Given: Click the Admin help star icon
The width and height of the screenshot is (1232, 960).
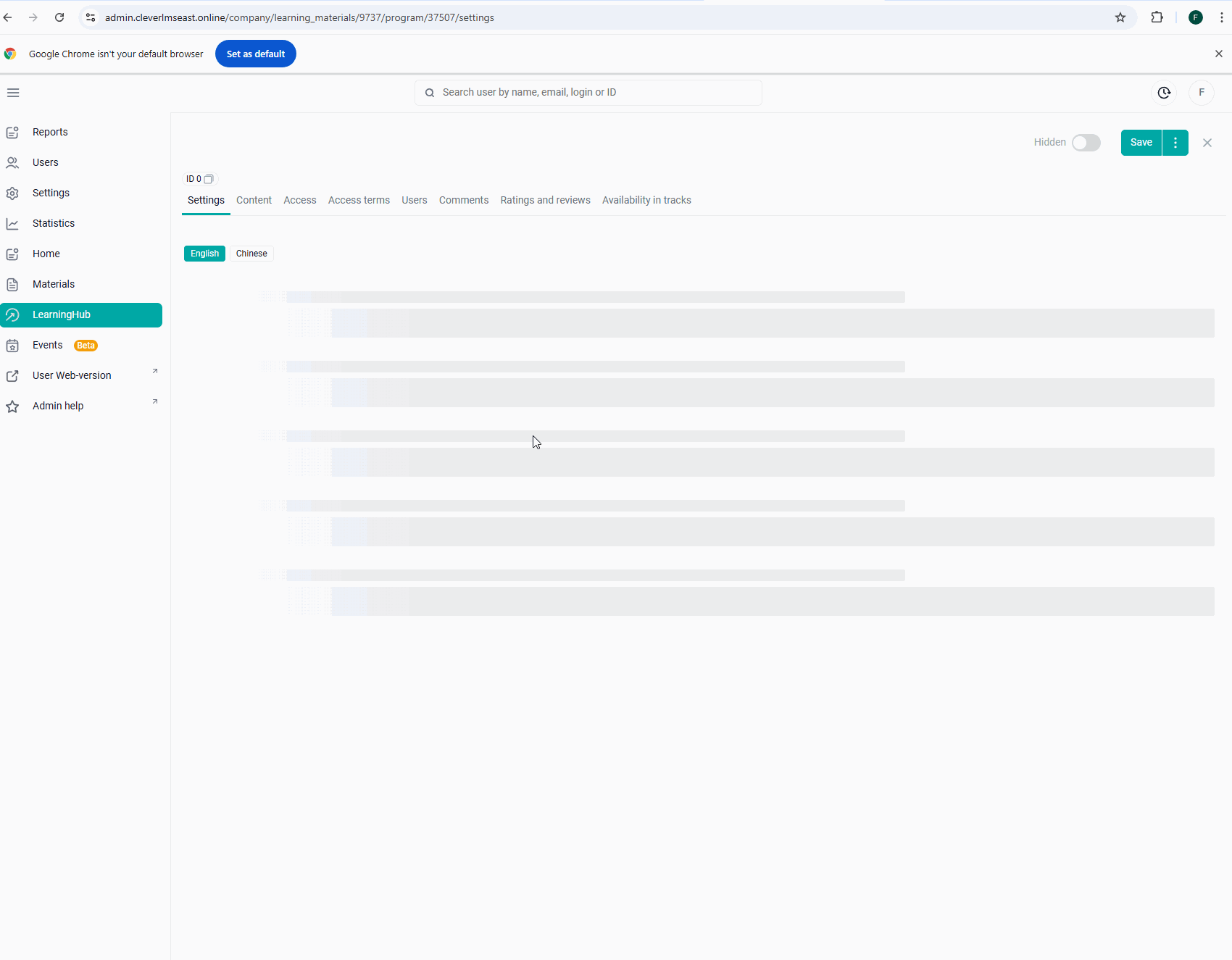Looking at the screenshot, I should [12, 406].
